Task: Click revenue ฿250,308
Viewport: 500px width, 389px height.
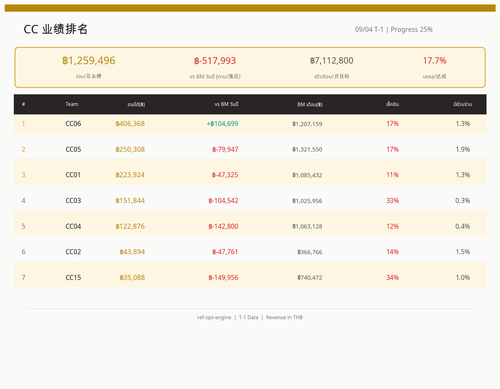Action: (130, 149)
